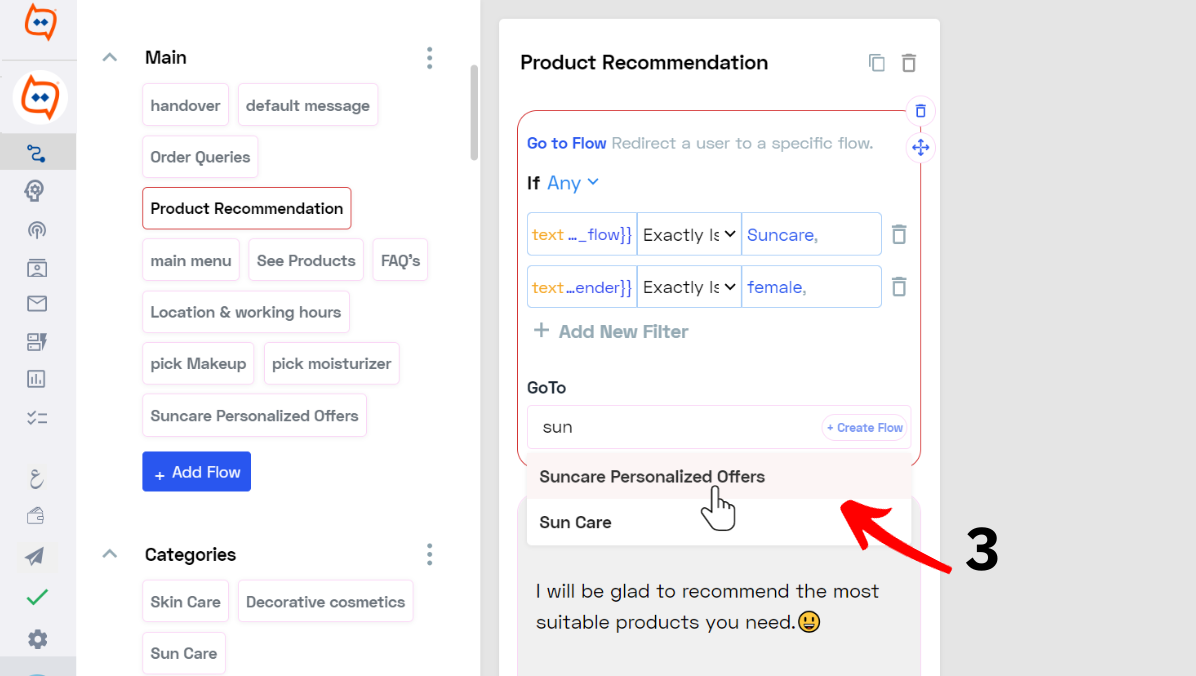Collapse the Main flows group
The width and height of the screenshot is (1196, 676).
click(110, 57)
